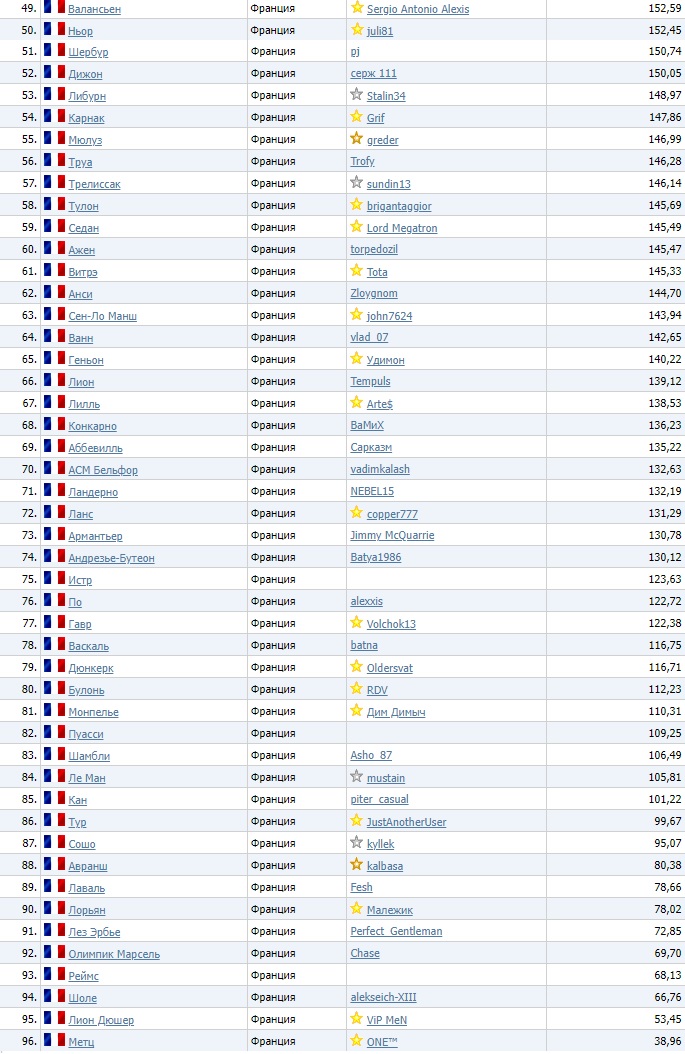Open the АСМ Бельфор team link
The image size is (685, 1054).
click(103, 470)
